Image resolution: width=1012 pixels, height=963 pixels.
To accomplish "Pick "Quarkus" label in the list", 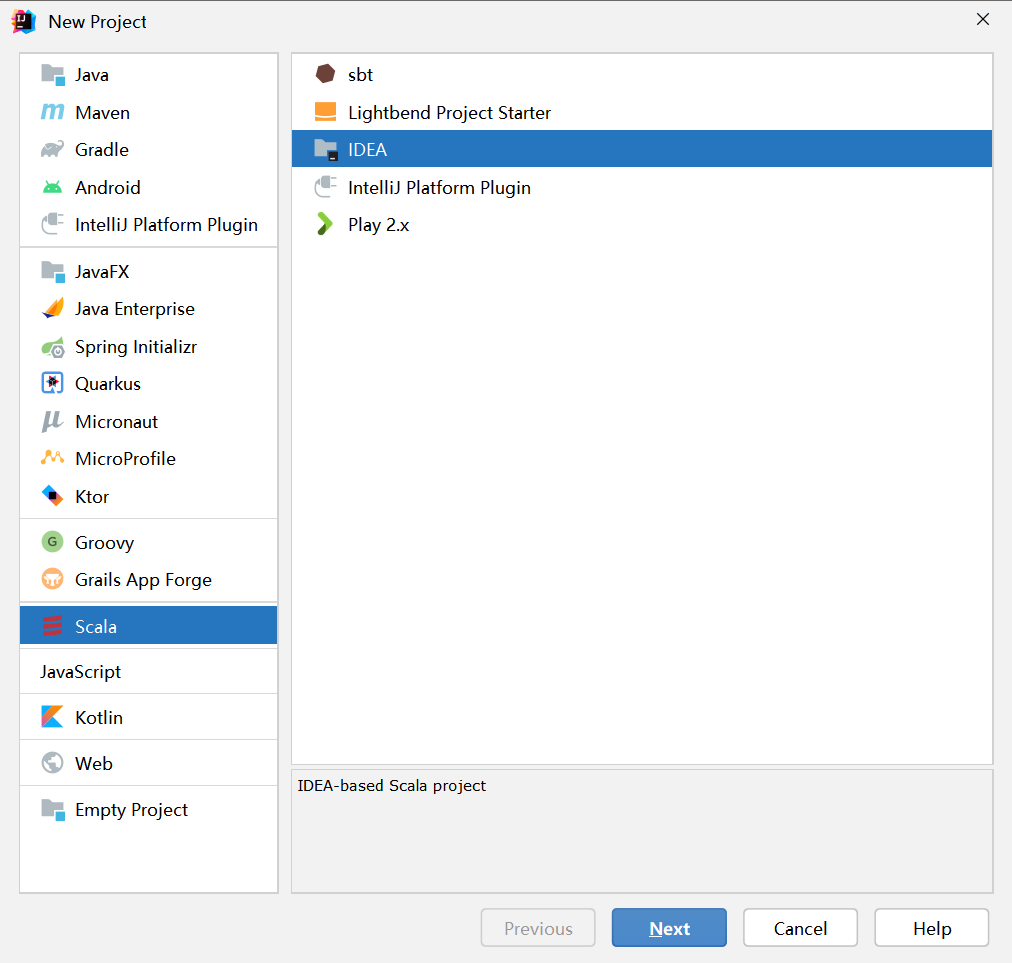I will 108,384.
